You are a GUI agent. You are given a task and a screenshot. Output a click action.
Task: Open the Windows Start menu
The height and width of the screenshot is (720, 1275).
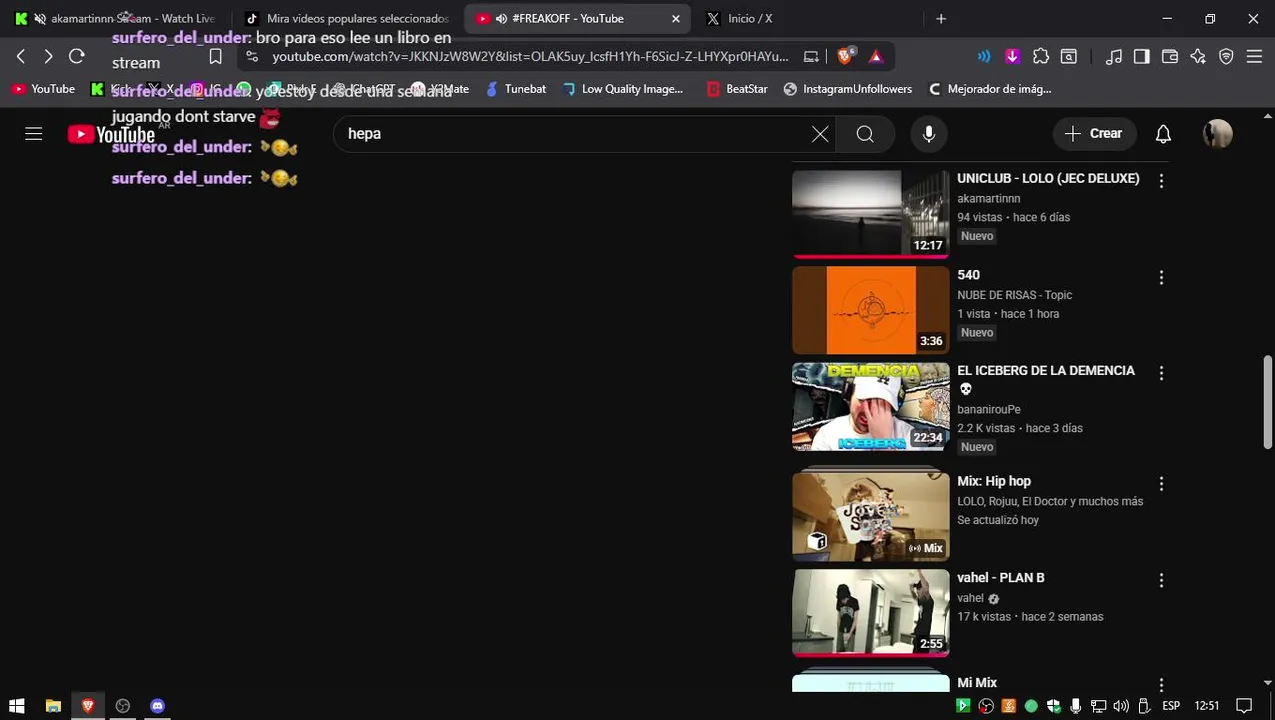point(17,706)
